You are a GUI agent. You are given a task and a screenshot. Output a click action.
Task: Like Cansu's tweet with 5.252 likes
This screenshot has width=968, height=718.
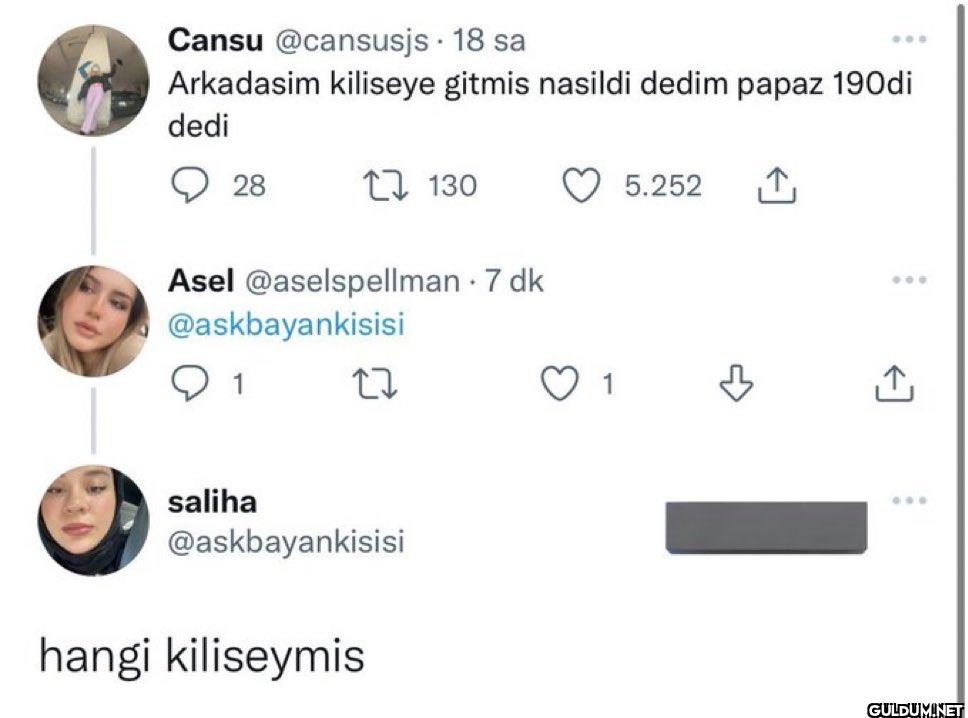pyautogui.click(x=582, y=186)
